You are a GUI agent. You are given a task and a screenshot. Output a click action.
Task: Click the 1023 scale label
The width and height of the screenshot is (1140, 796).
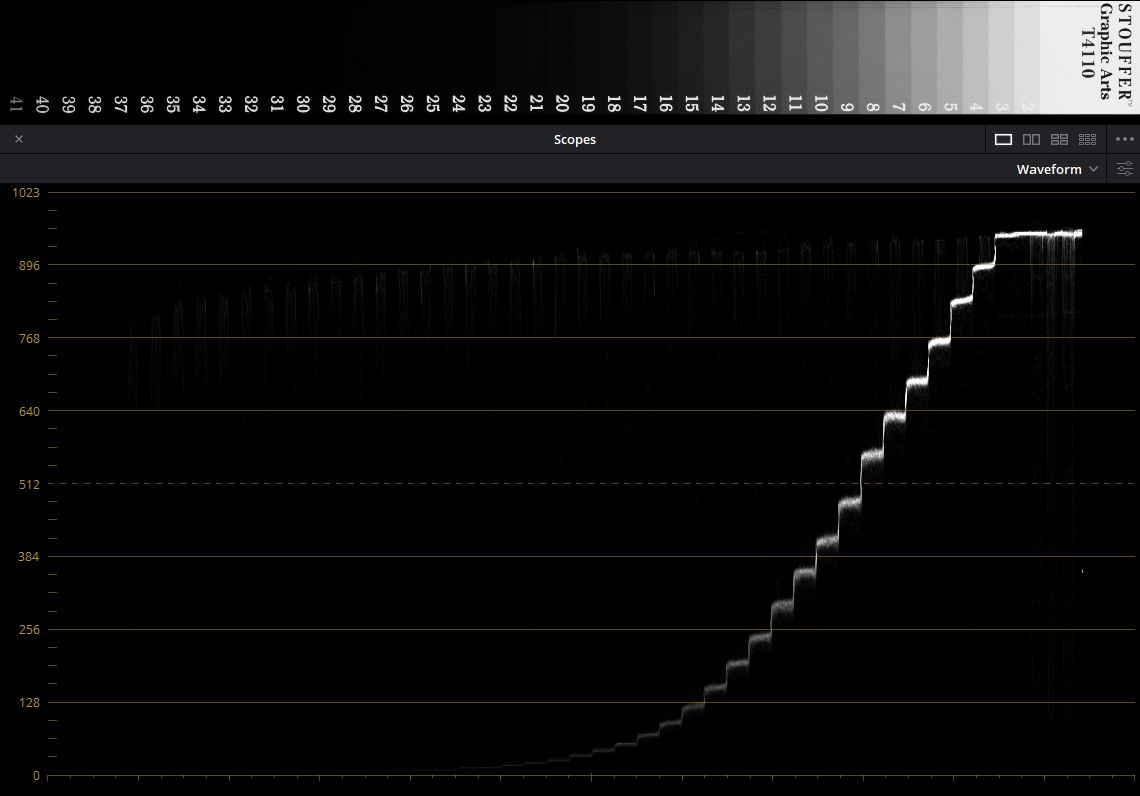point(26,193)
